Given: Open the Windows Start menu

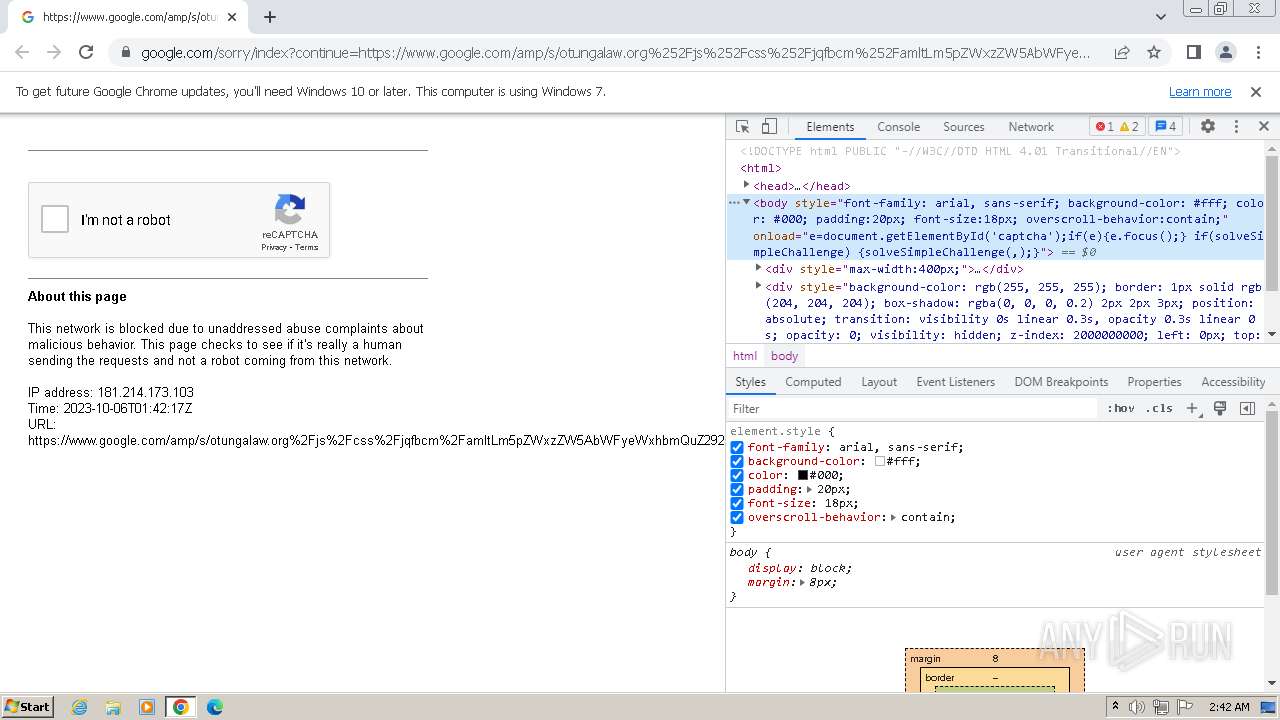Looking at the screenshot, I should 28,707.
